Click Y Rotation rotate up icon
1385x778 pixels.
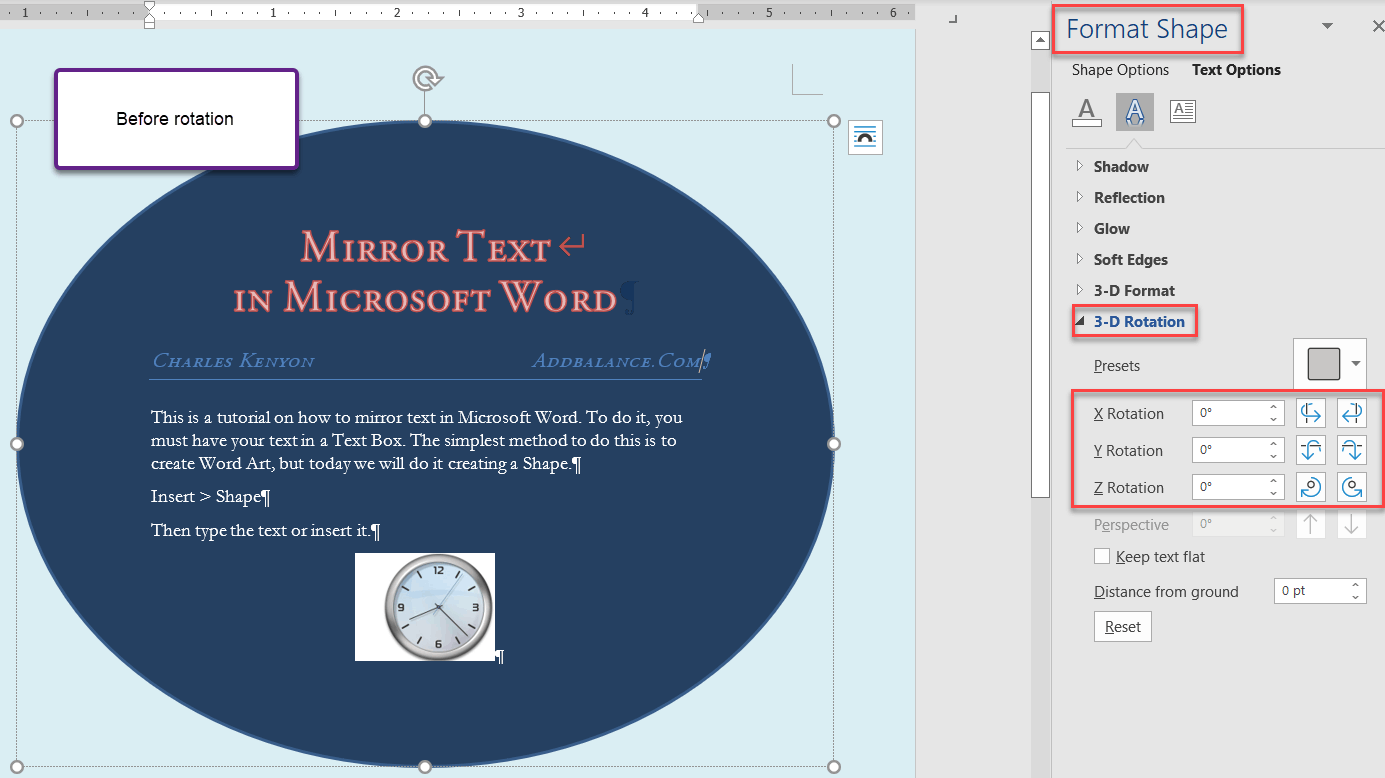[x=1311, y=450]
